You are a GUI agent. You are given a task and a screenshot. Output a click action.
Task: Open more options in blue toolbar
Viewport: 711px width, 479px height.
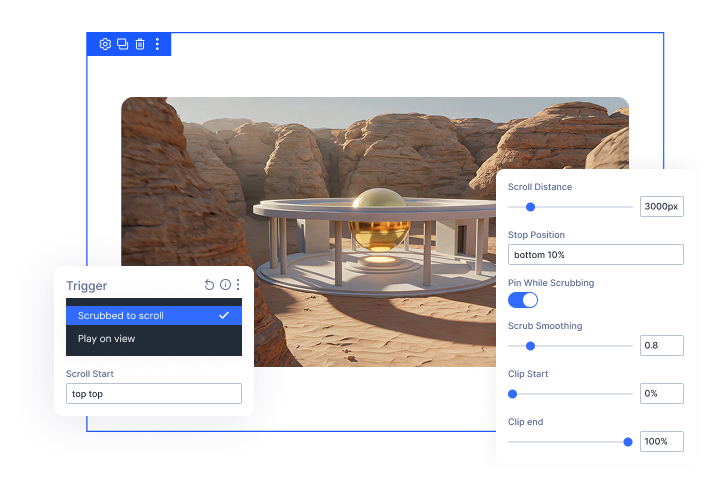point(157,44)
